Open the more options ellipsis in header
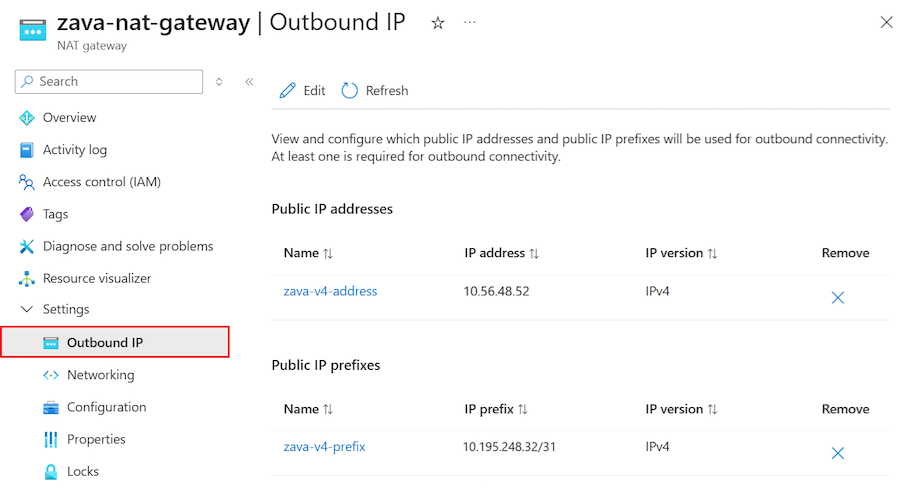 click(x=470, y=23)
